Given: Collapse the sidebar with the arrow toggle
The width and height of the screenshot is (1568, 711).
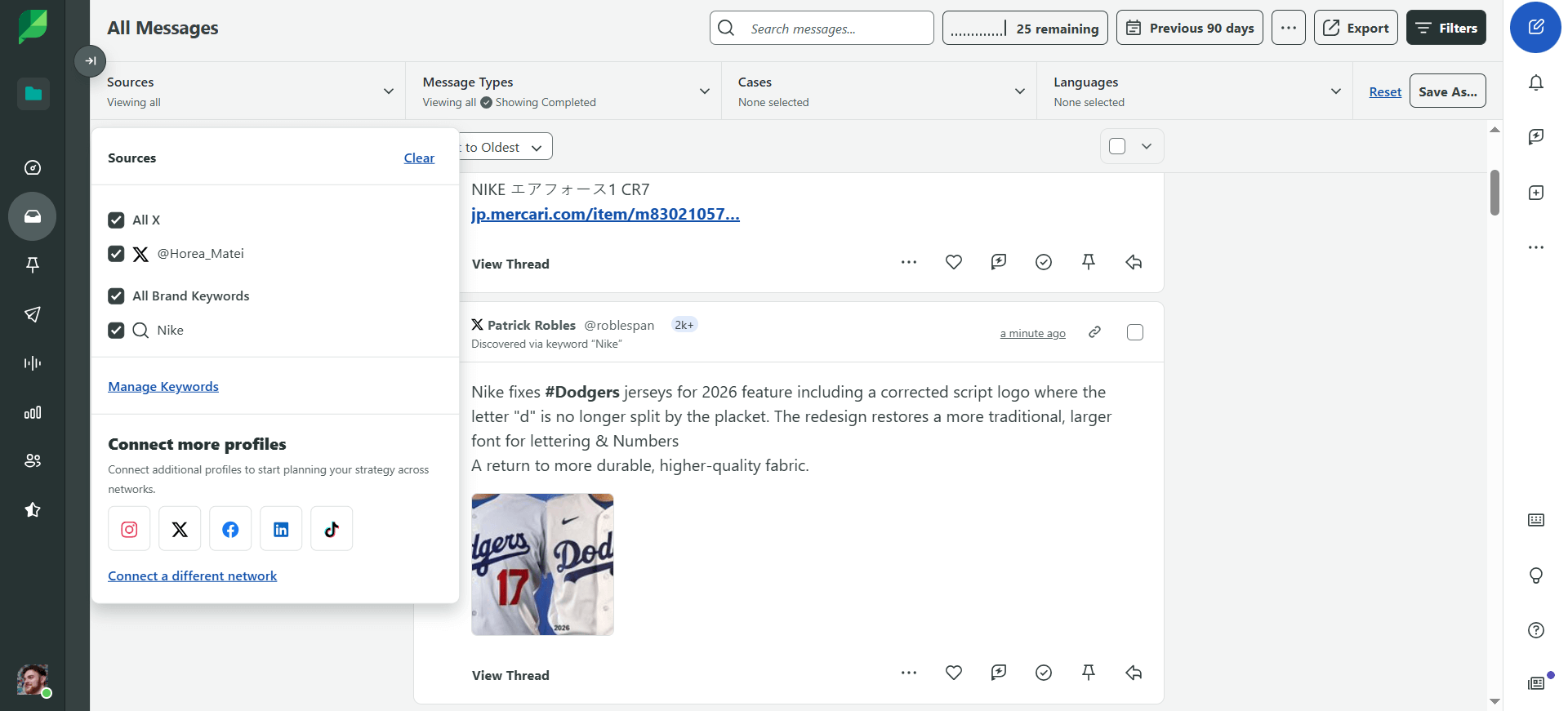Looking at the screenshot, I should [91, 60].
